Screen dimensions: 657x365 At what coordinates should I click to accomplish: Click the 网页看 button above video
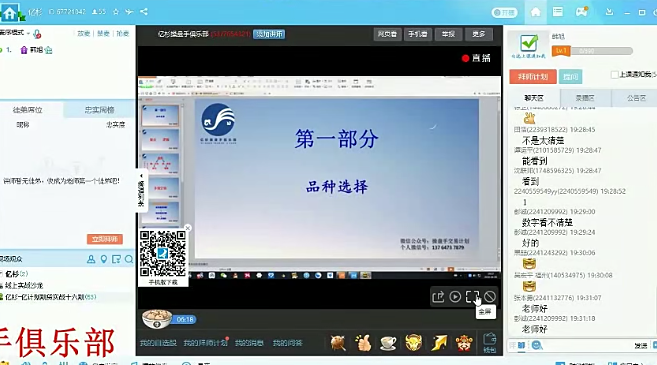click(387, 34)
